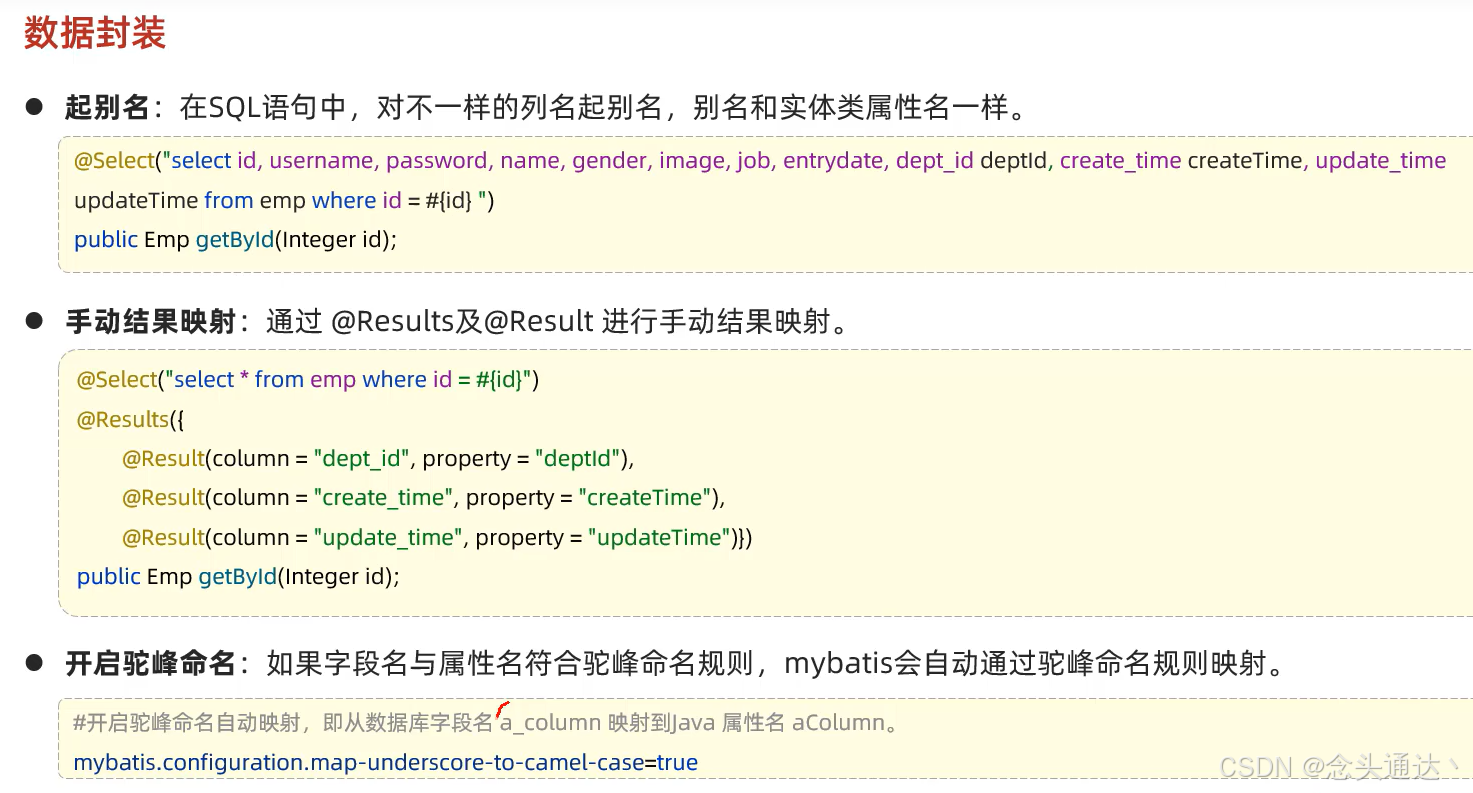Screen dimensions: 1473x793
Task: Click the map-underscore-to-camel-case=true configuration line
Action: pyautogui.click(x=385, y=762)
